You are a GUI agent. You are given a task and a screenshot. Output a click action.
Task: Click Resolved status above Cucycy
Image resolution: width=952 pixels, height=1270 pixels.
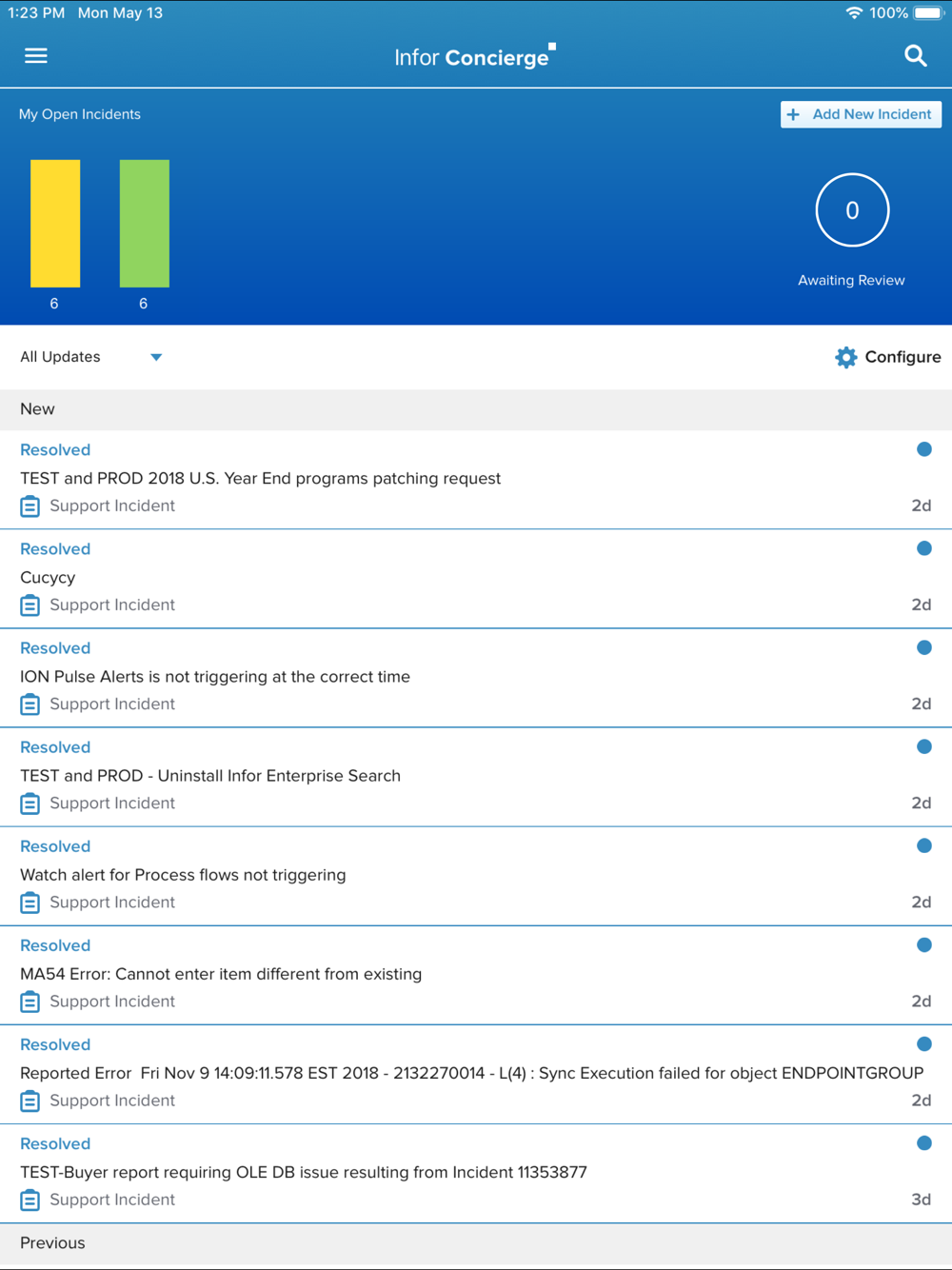tap(55, 549)
